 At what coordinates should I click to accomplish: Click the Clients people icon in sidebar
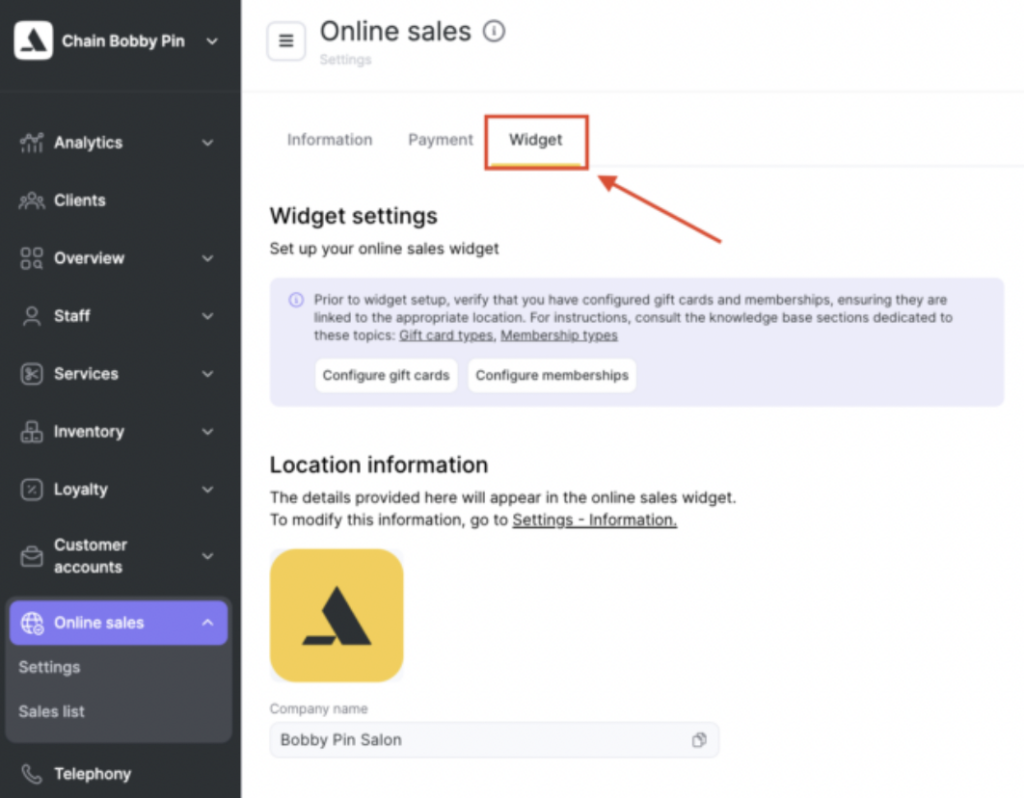pyautogui.click(x=32, y=201)
